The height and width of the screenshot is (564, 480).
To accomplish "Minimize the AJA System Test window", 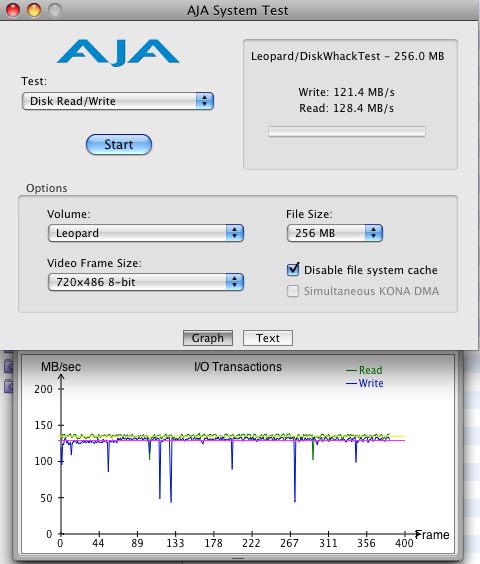I will pyautogui.click(x=34, y=10).
